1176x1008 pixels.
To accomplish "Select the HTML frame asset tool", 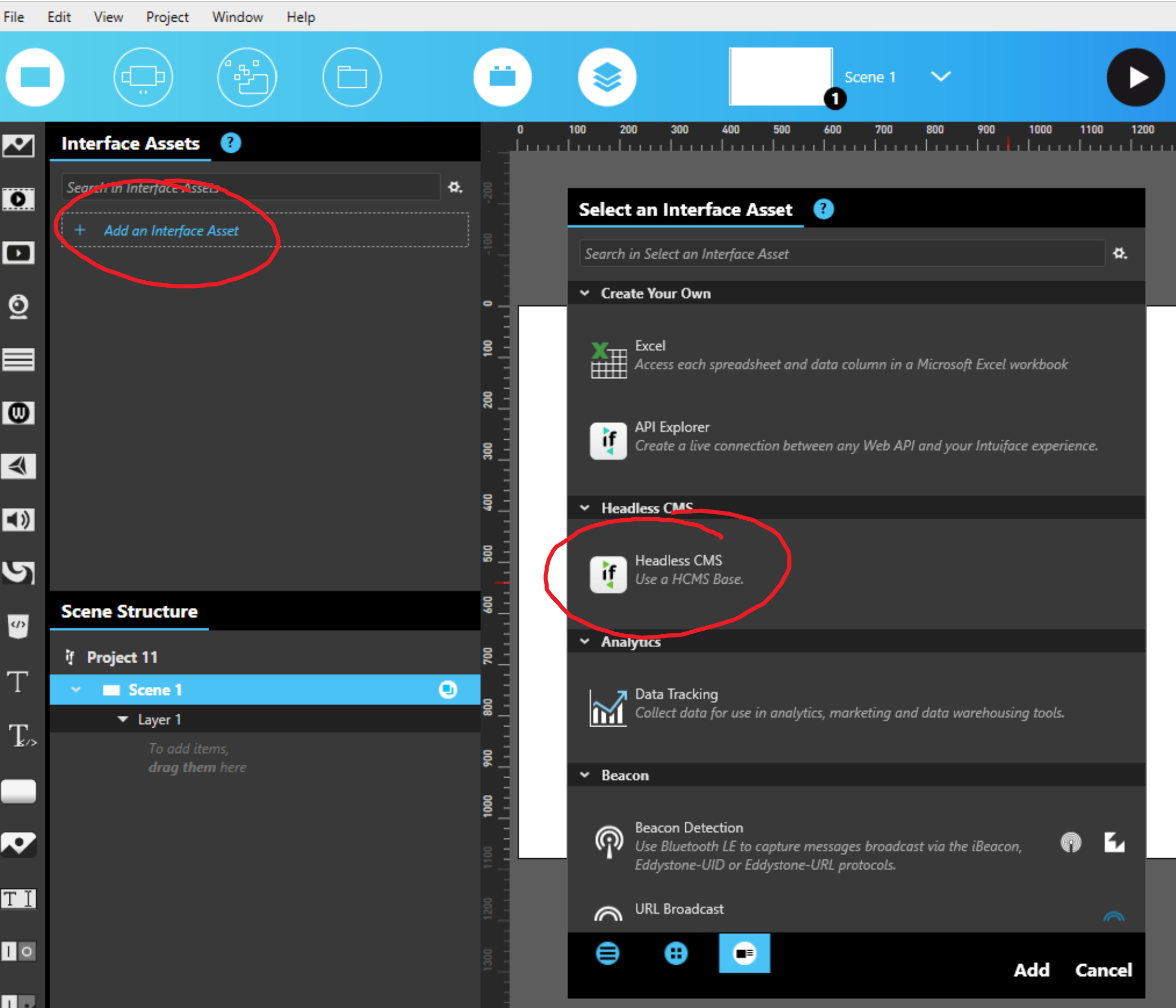I will 18,626.
